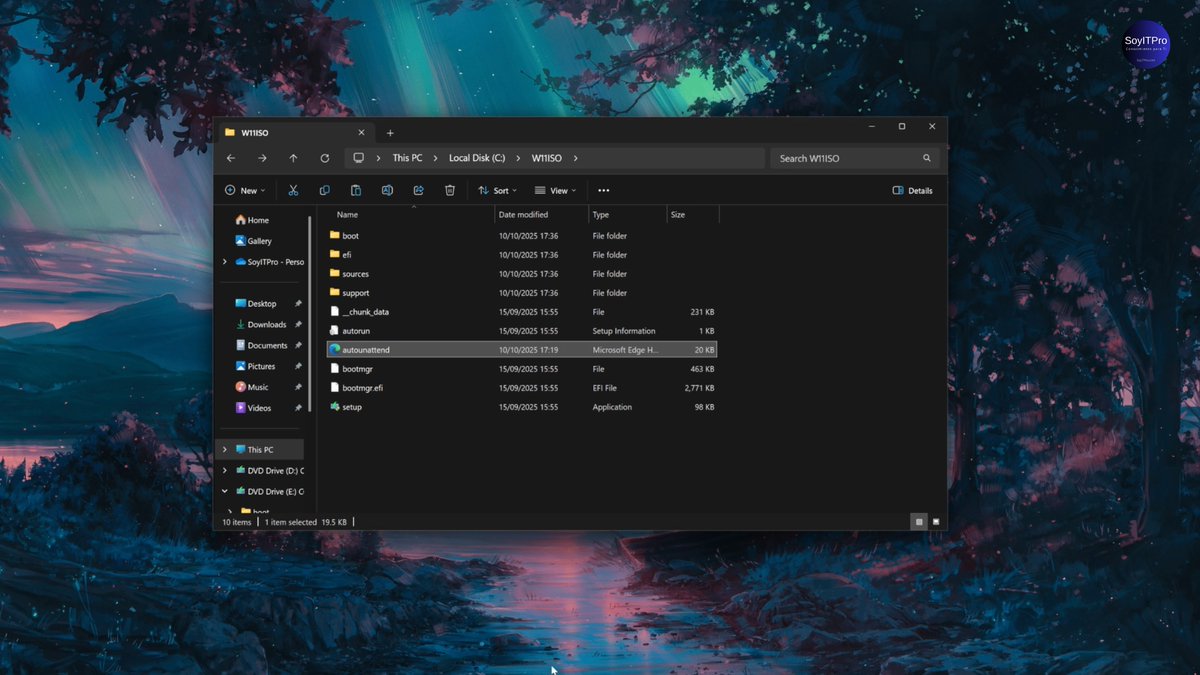
Task: Click the Copy icon in toolbar
Action: (x=324, y=190)
